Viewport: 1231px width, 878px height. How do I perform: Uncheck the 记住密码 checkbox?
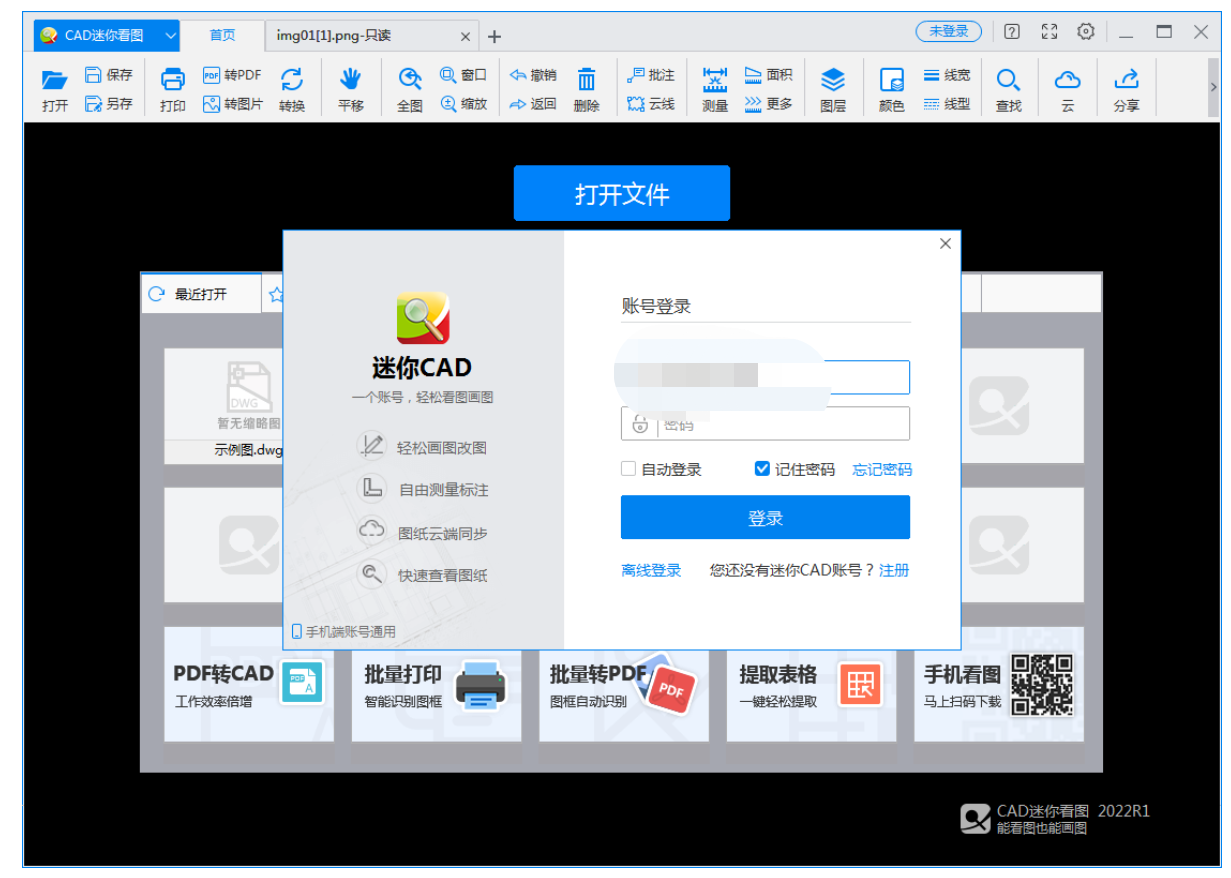[x=762, y=469]
